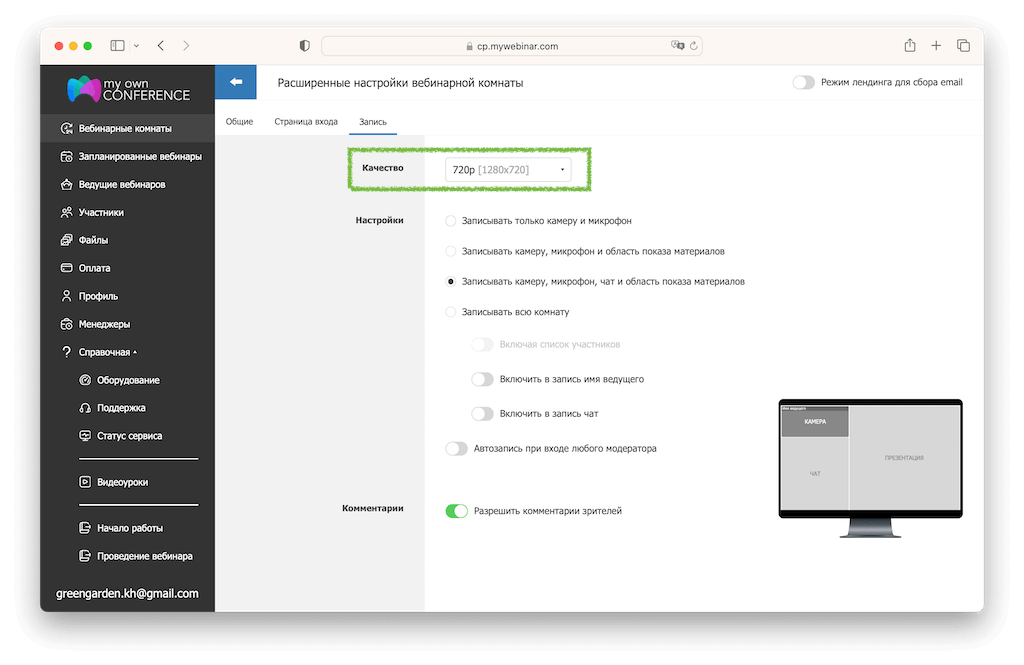
Task: Open Поддержка headset support icon
Action: [x=85, y=408]
